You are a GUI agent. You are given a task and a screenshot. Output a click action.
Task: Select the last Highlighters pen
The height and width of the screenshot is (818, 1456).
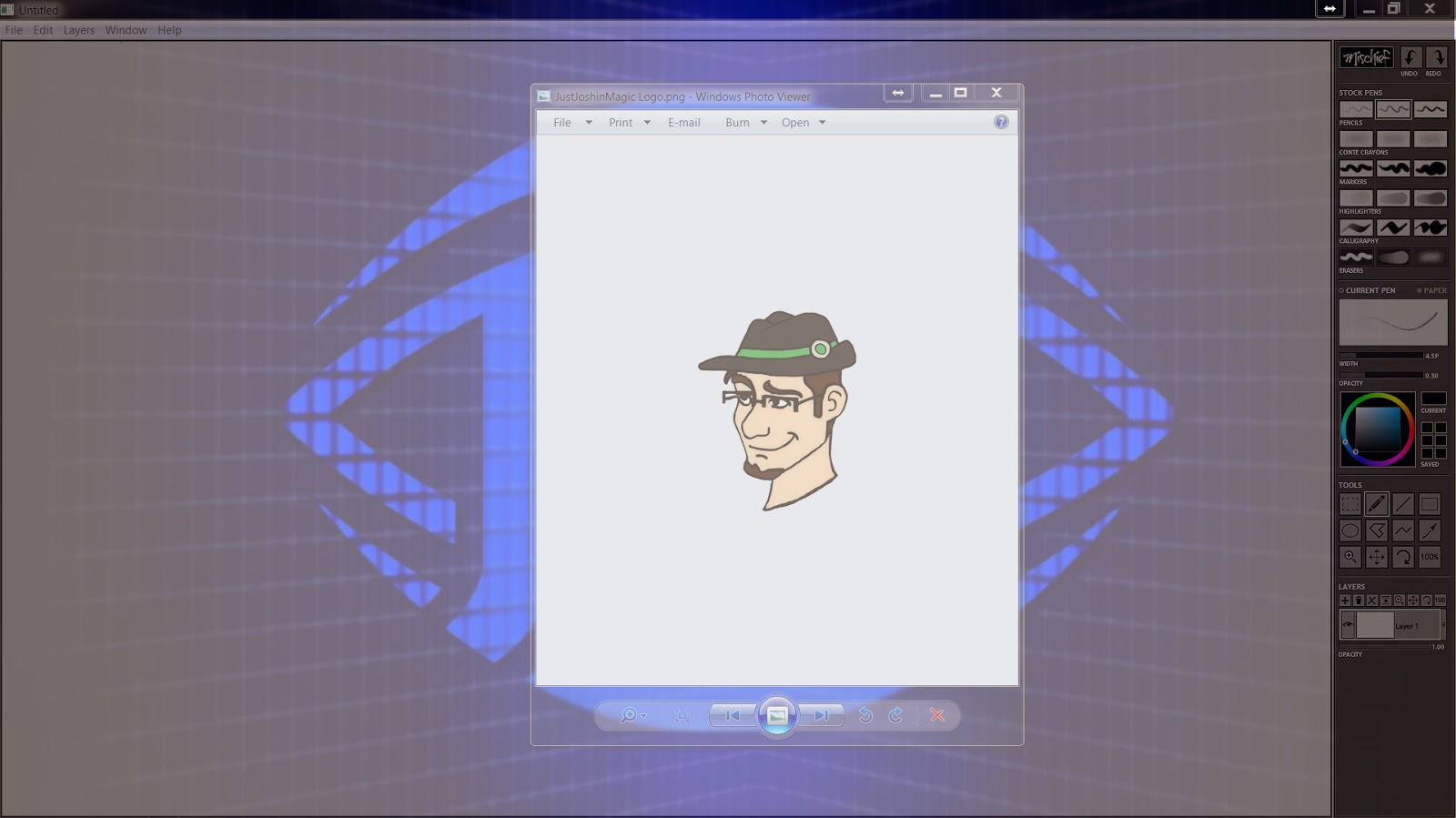[1431, 198]
